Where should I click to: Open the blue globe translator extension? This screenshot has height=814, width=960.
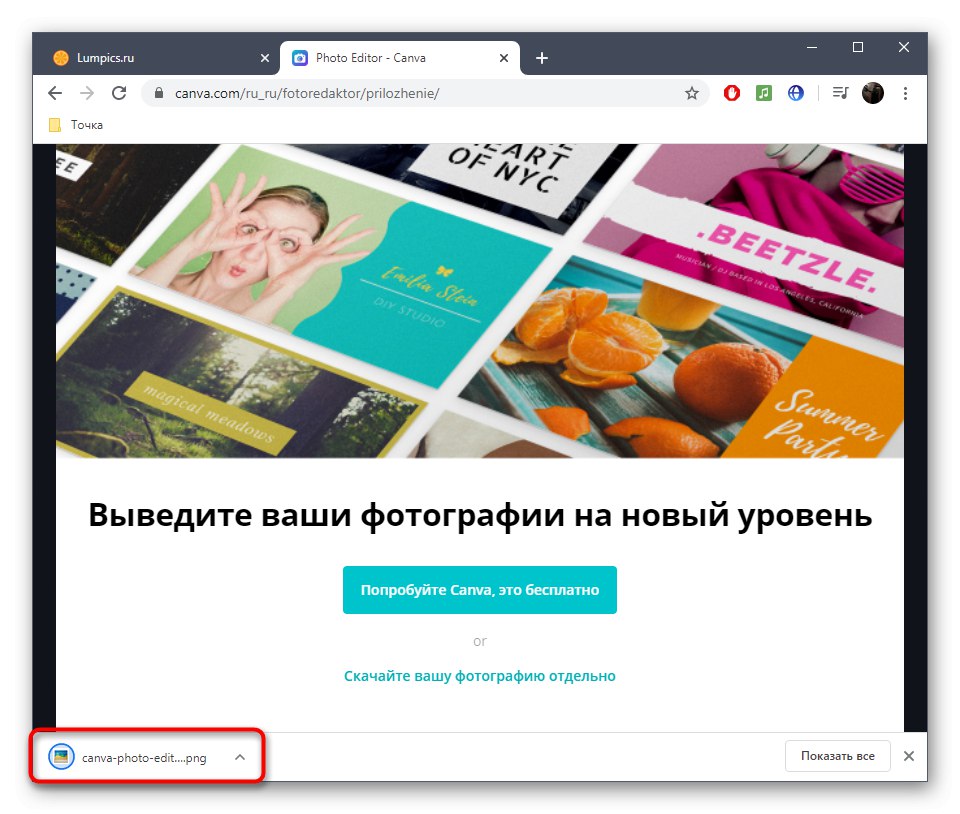(796, 93)
